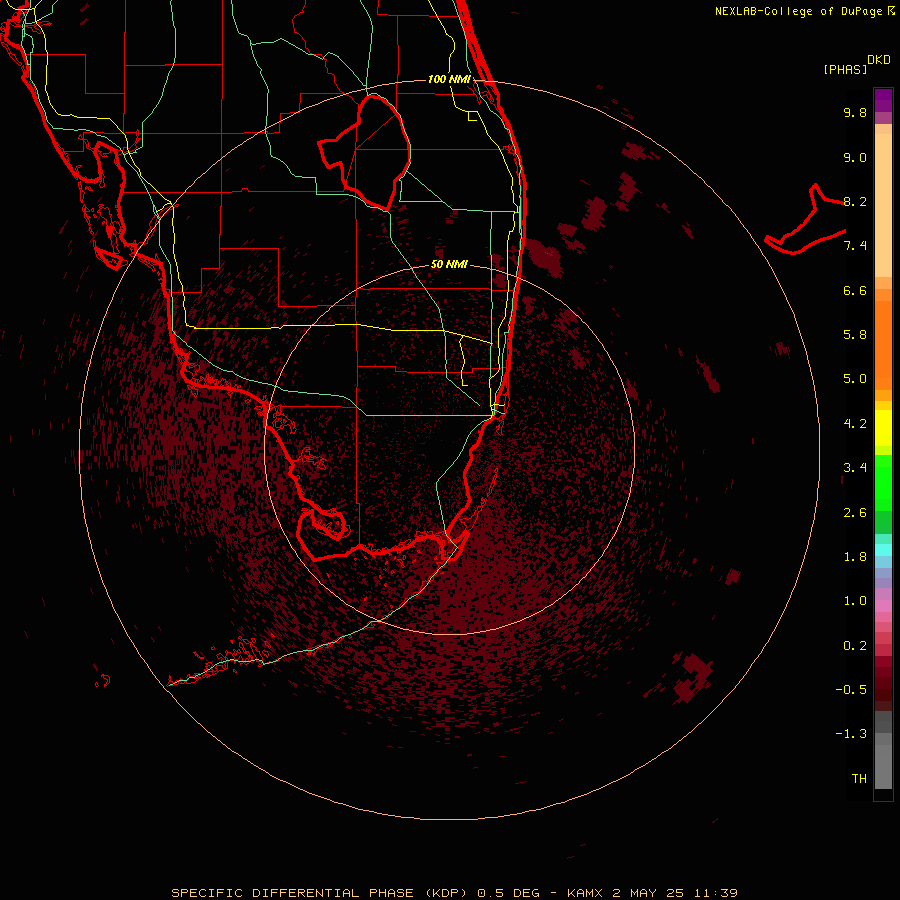Click the TH label on the color scale
Screen dimensions: 900x900
859,779
